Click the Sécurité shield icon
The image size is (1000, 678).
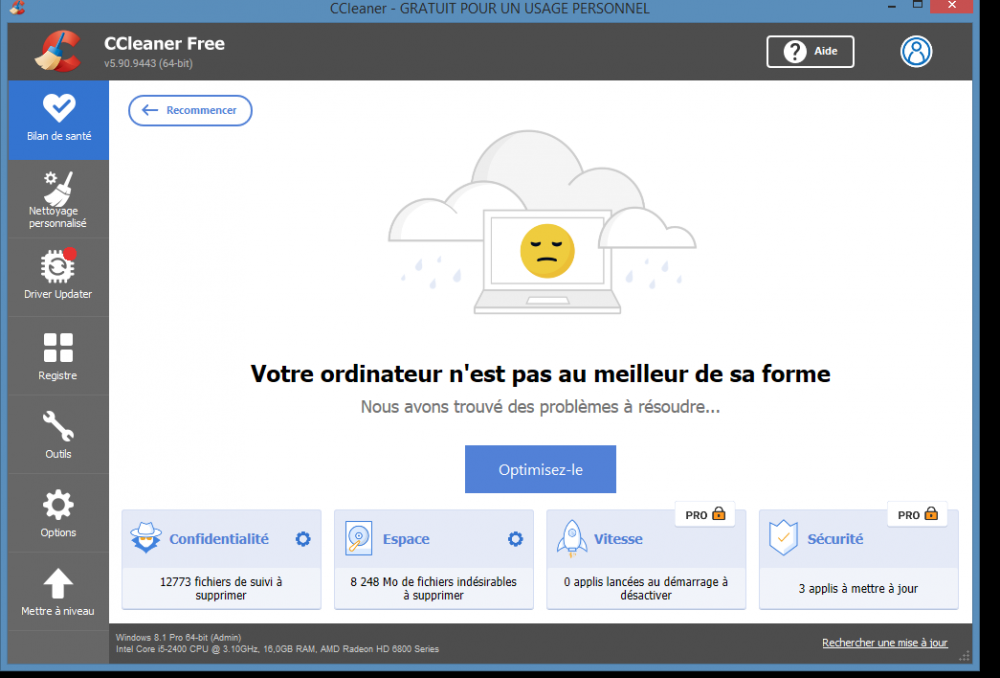(783, 538)
